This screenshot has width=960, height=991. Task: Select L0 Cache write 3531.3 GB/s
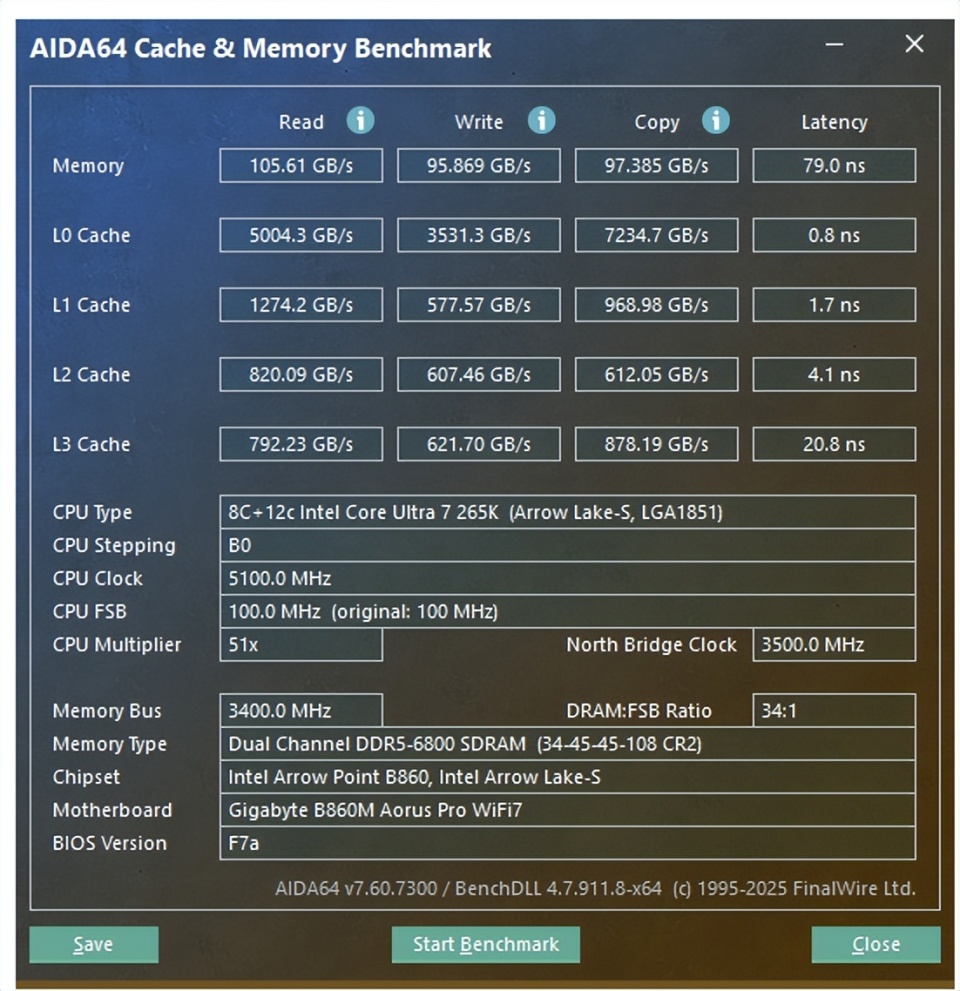click(478, 235)
